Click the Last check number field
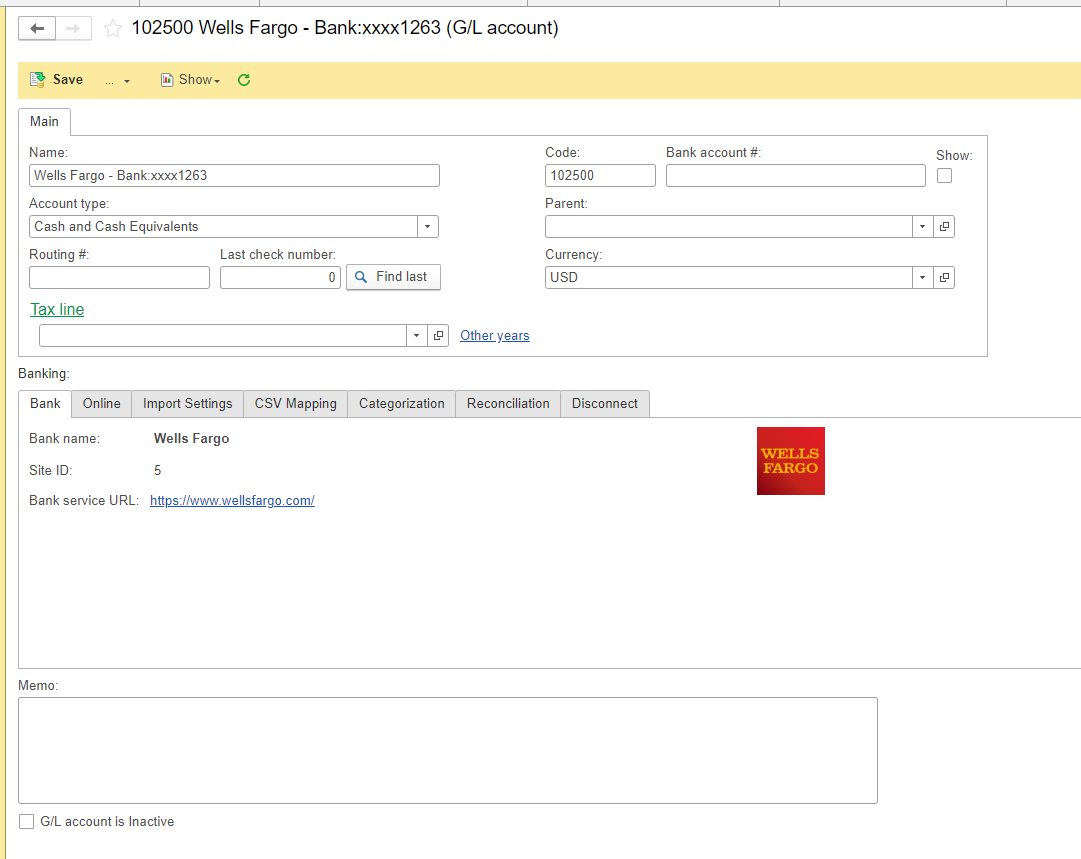Image resolution: width=1081 pixels, height=859 pixels. tap(280, 278)
